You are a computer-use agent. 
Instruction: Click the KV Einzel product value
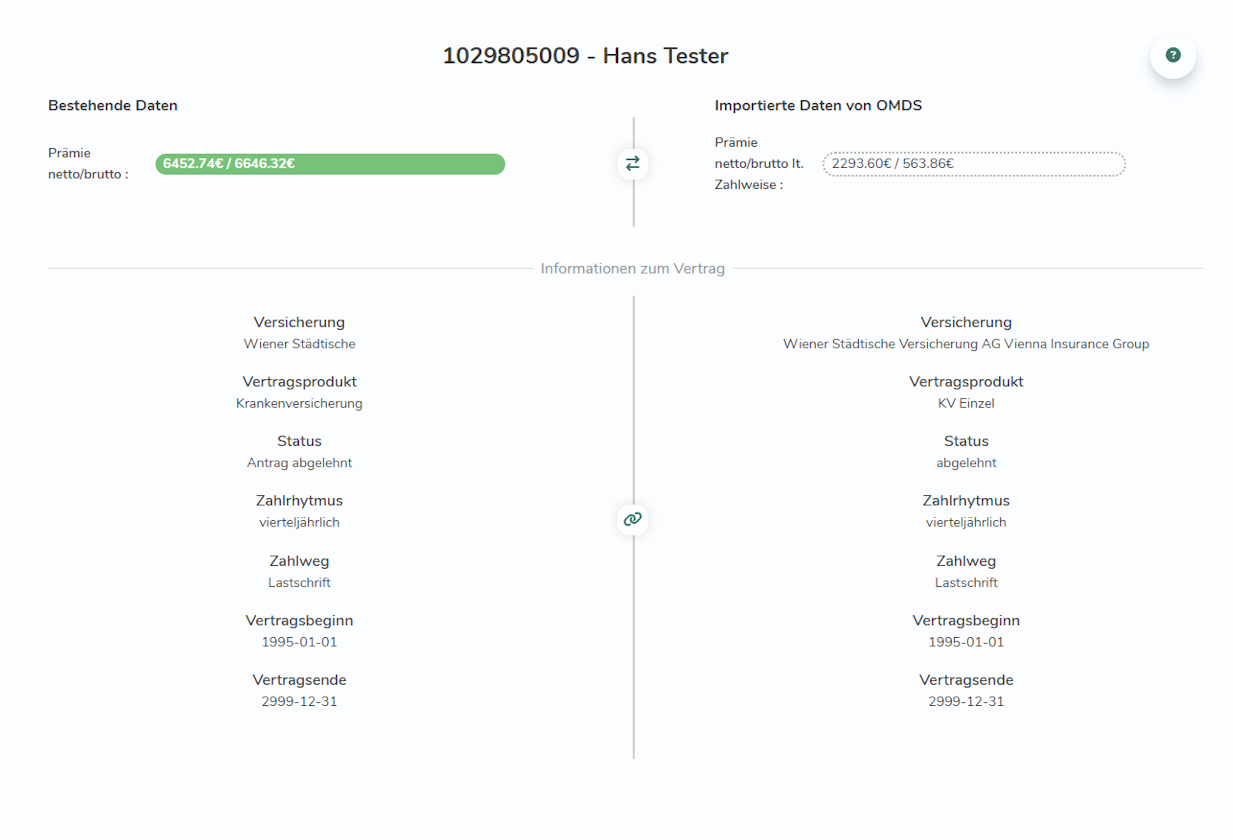click(966, 404)
